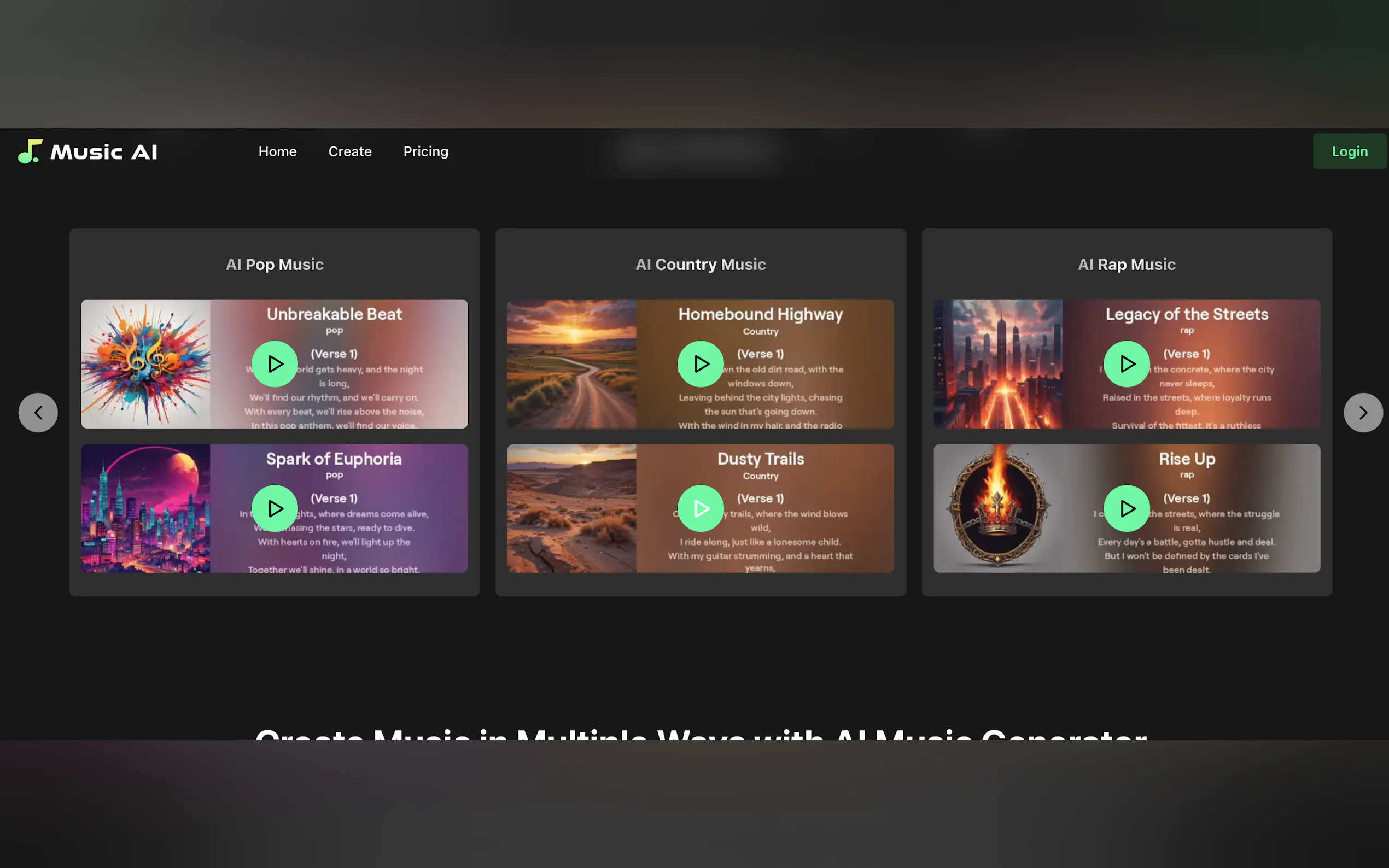1389x868 pixels.
Task: Open the Pricing page link
Action: (425, 151)
